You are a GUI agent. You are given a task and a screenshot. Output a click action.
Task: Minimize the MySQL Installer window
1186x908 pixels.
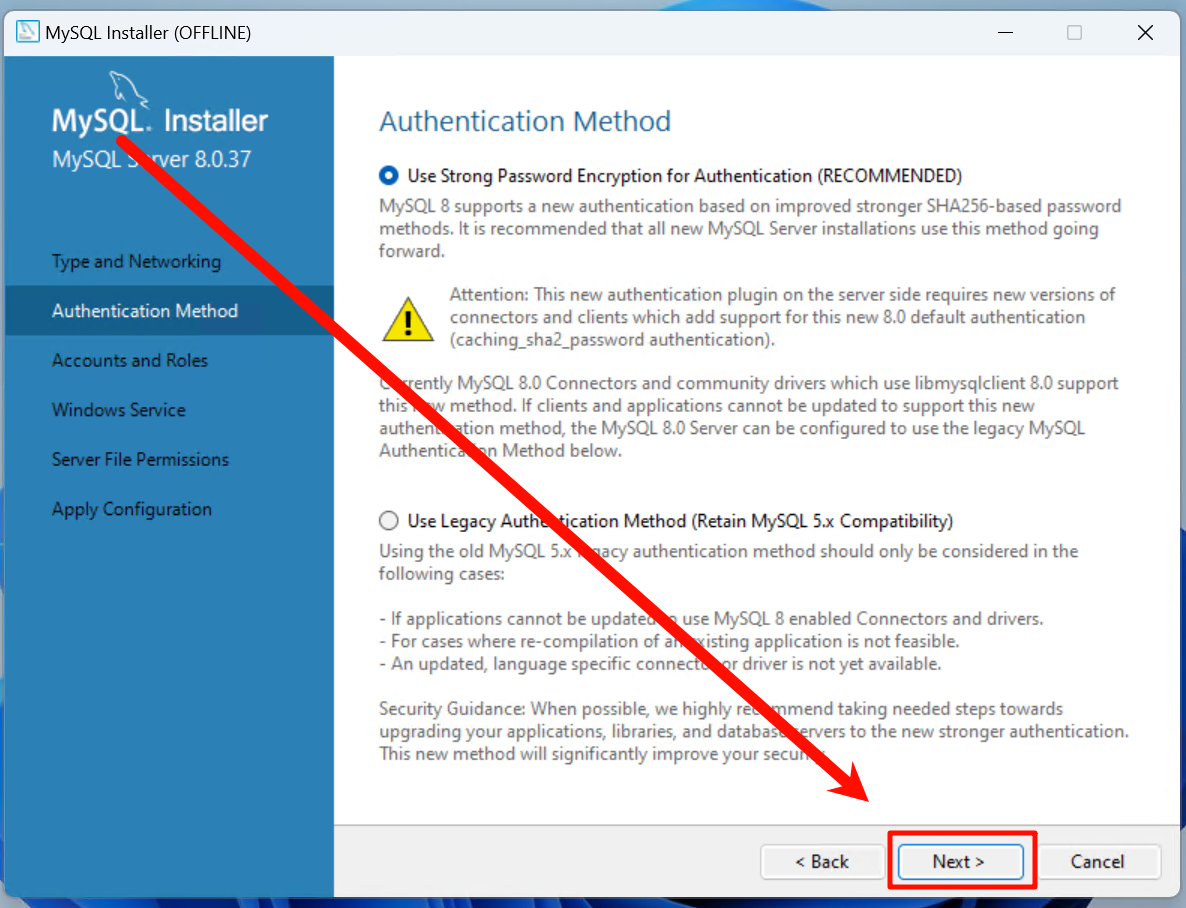point(1005,33)
